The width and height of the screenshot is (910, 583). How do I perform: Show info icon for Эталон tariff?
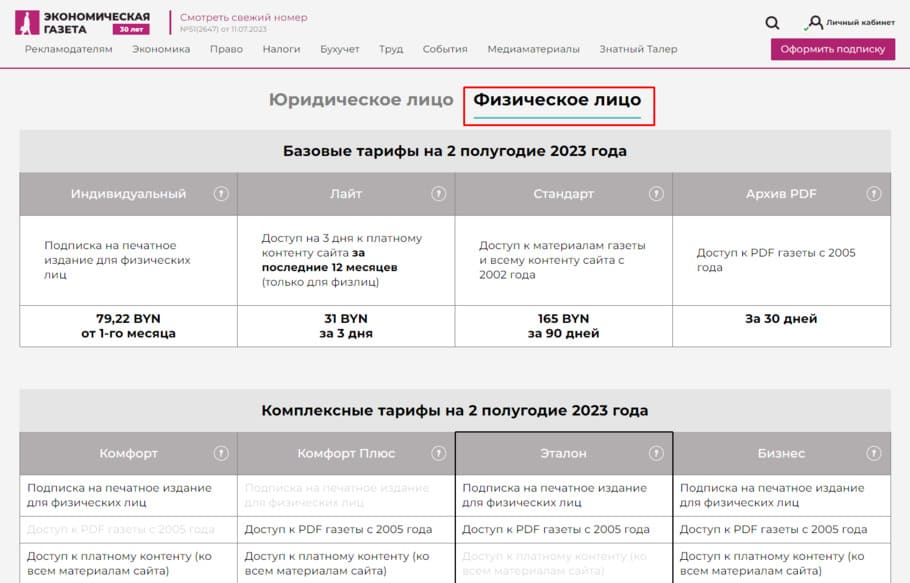click(656, 453)
